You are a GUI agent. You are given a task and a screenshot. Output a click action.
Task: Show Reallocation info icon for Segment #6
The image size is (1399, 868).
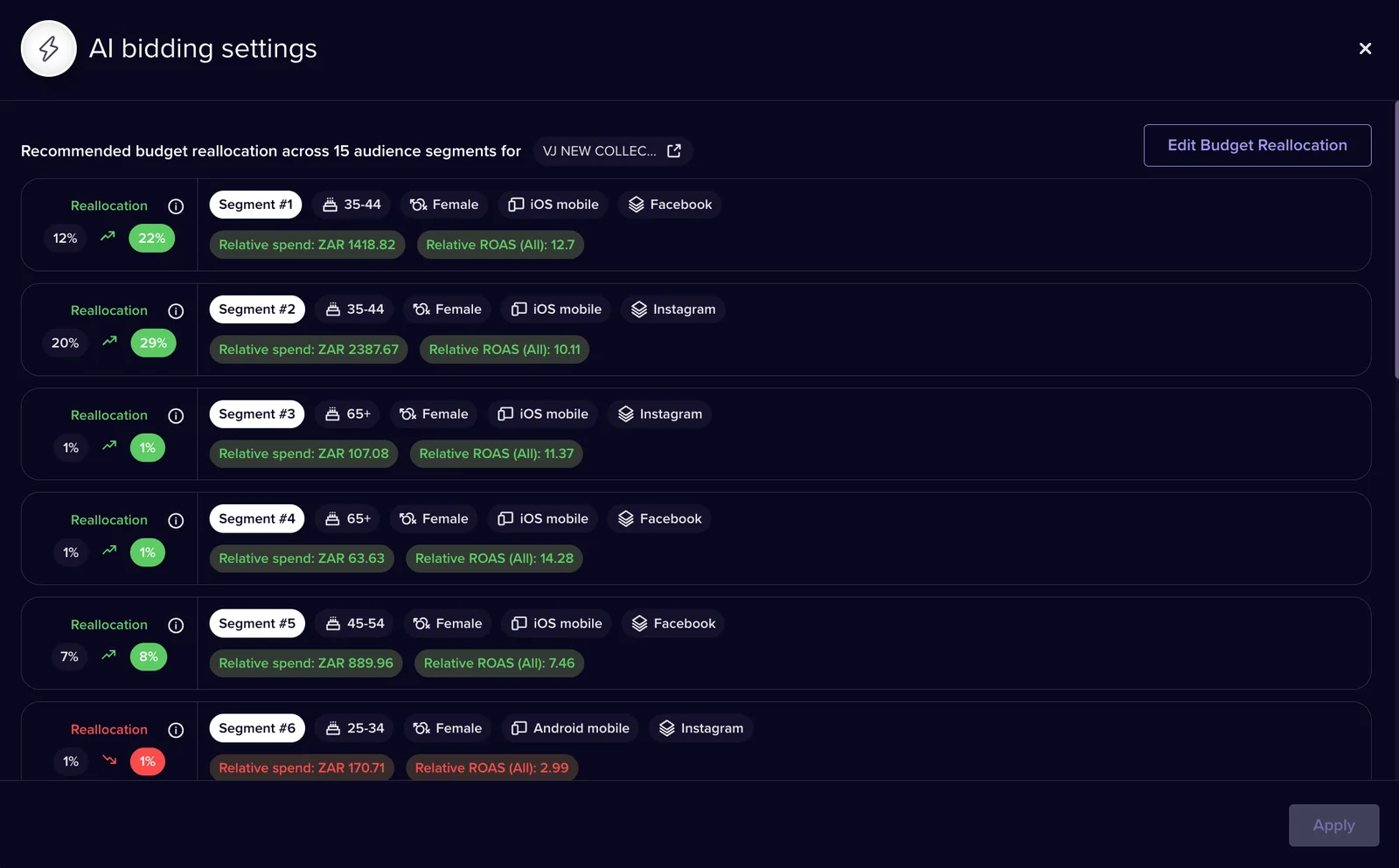click(176, 730)
